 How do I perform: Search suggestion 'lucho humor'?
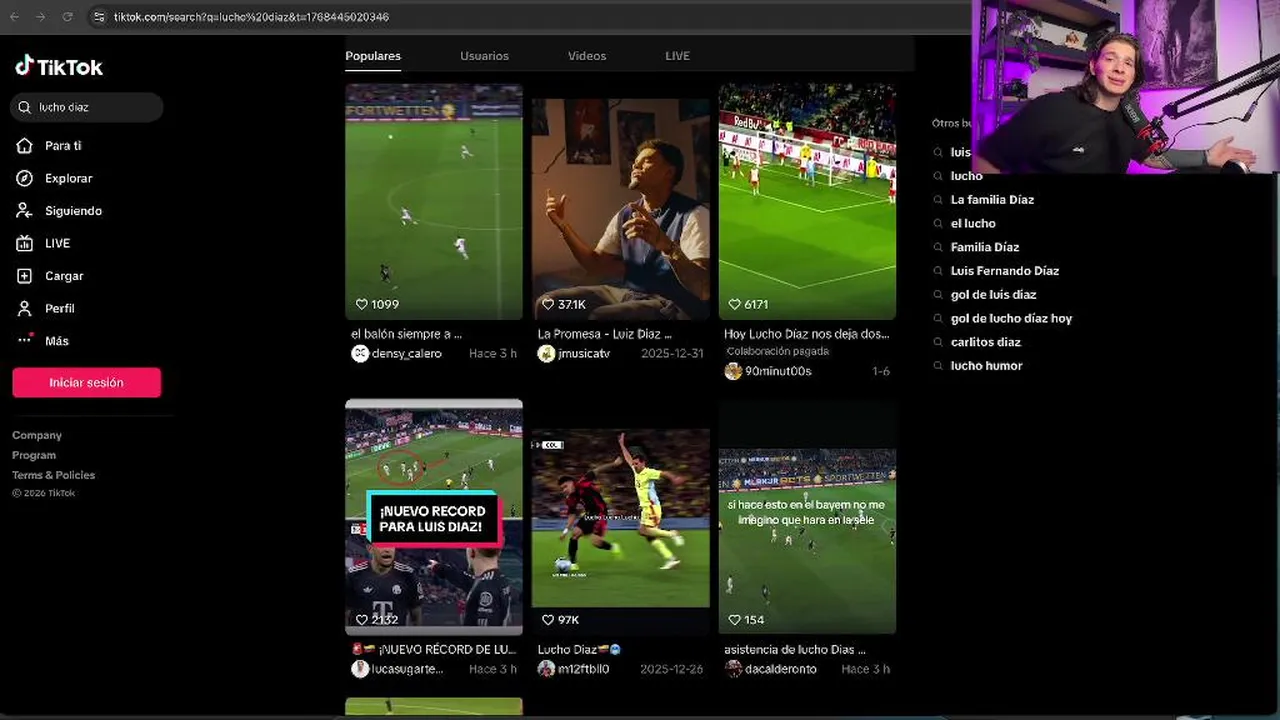(x=986, y=366)
